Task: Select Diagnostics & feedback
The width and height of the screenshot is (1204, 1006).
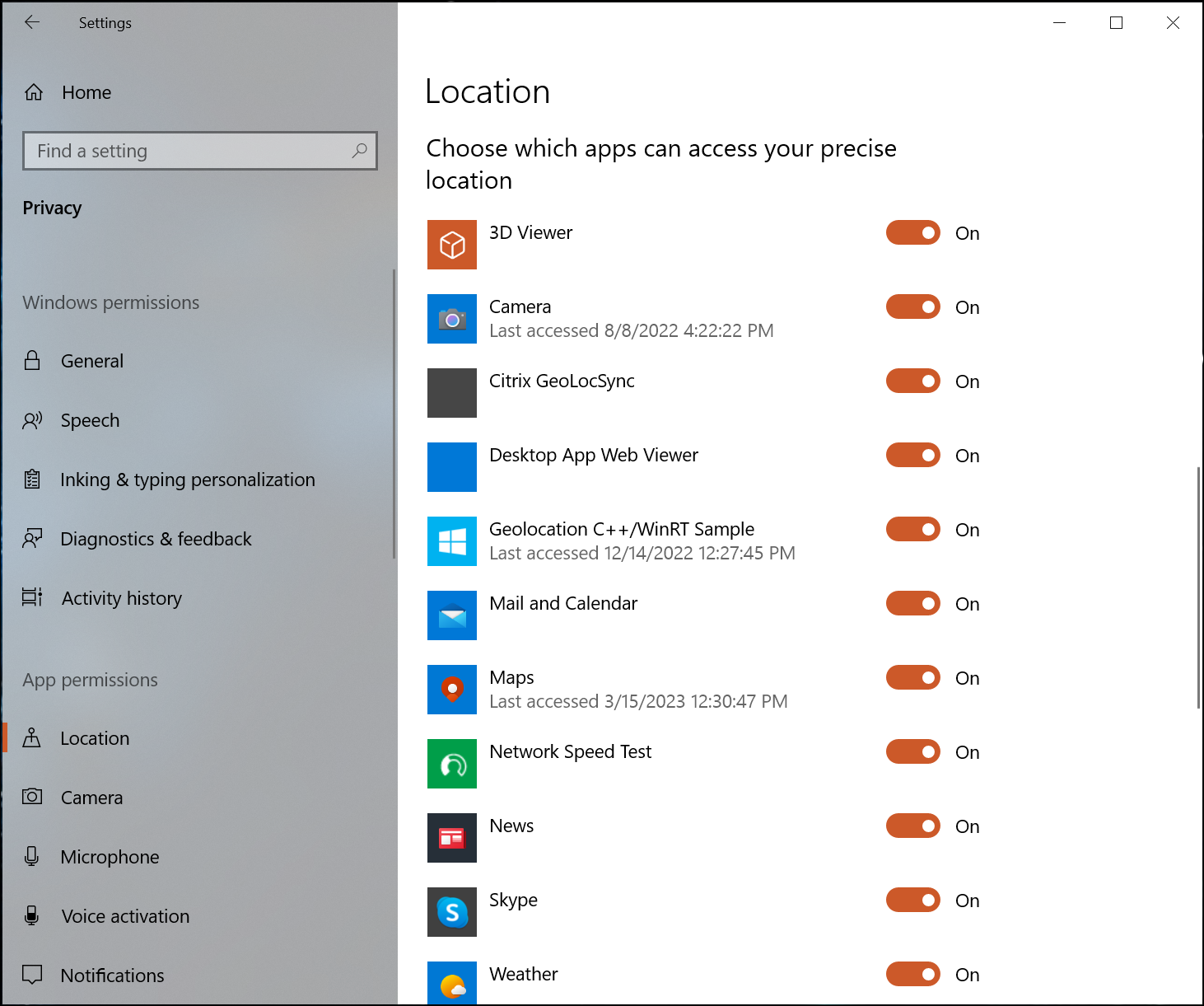Action: point(156,539)
